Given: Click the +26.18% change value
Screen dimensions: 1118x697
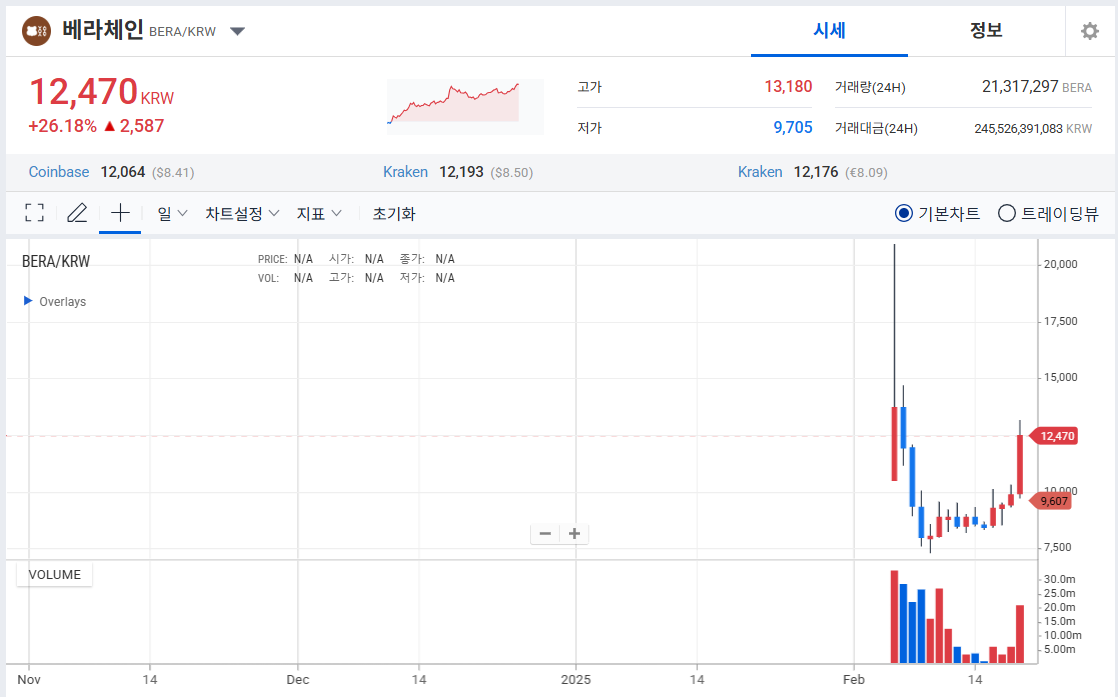Looking at the screenshot, I should pyautogui.click(x=62, y=126).
